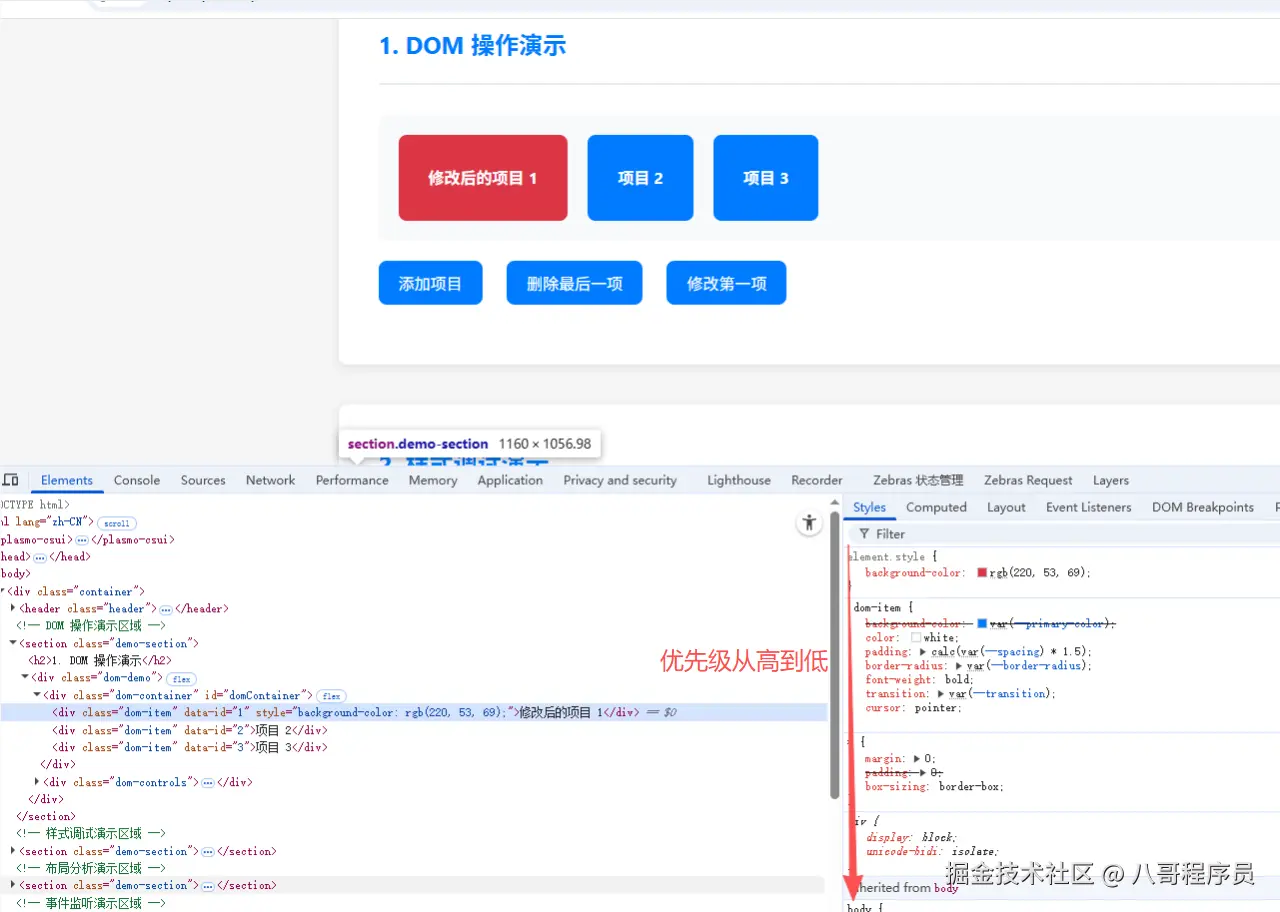Select the h2 "1. DOM 操作演示" DOM node
Image resolution: width=1280 pixels, height=912 pixels.
(99, 661)
